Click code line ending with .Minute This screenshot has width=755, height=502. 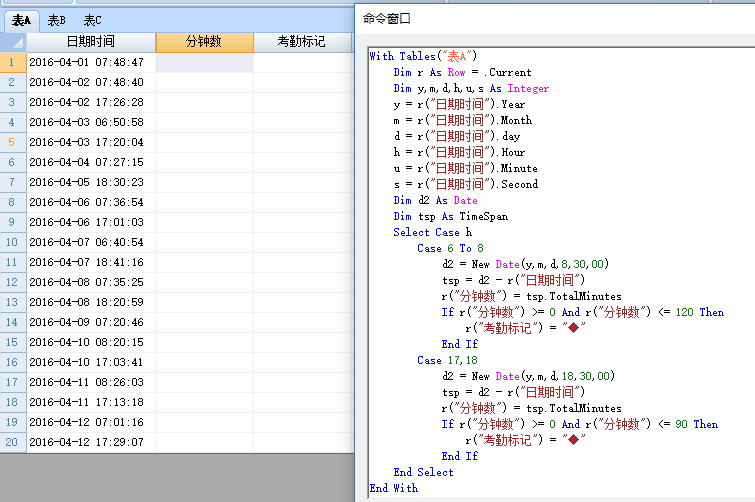[x=465, y=168]
